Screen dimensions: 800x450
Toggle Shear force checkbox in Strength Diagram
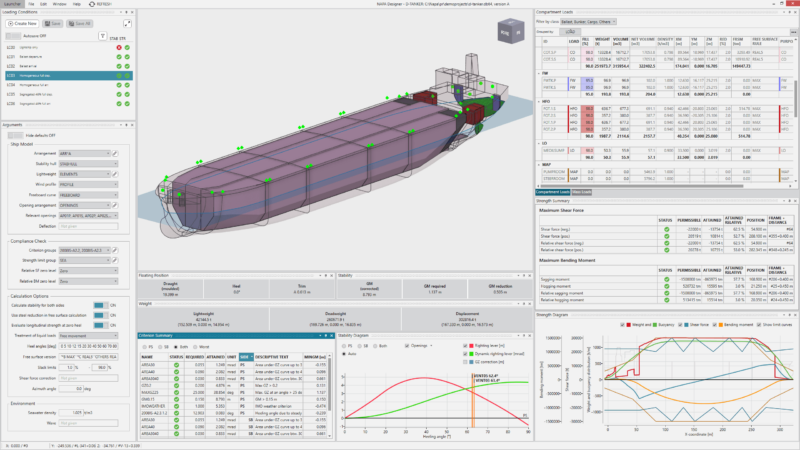click(x=680, y=324)
